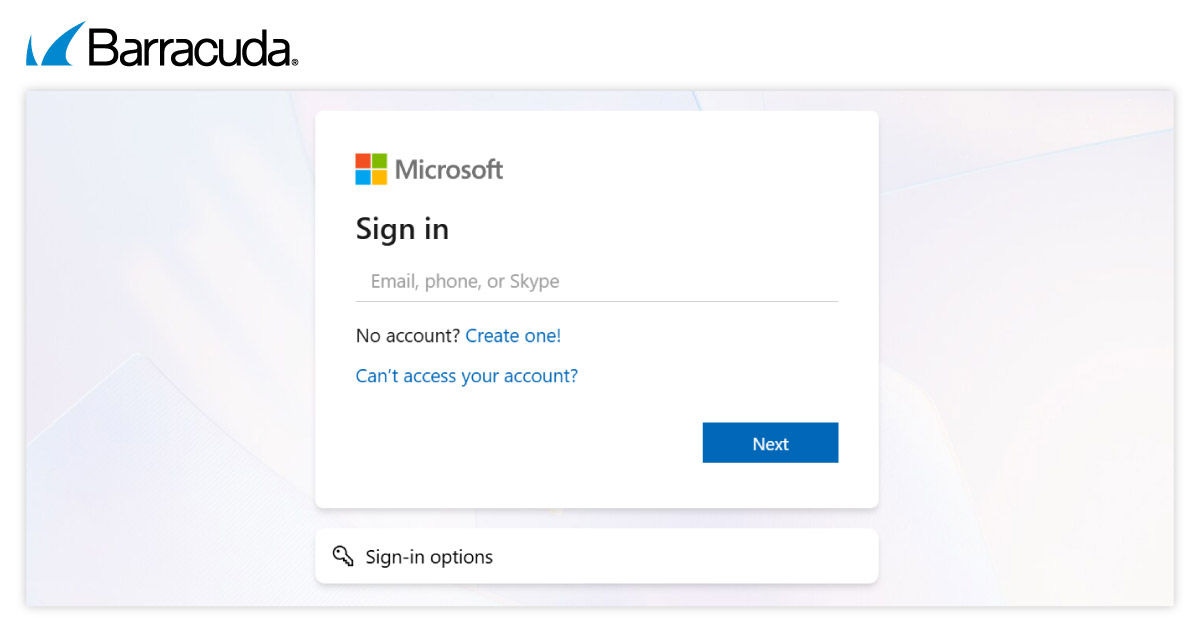
Task: Click the yellow square of Microsoft logo
Action: click(x=379, y=177)
